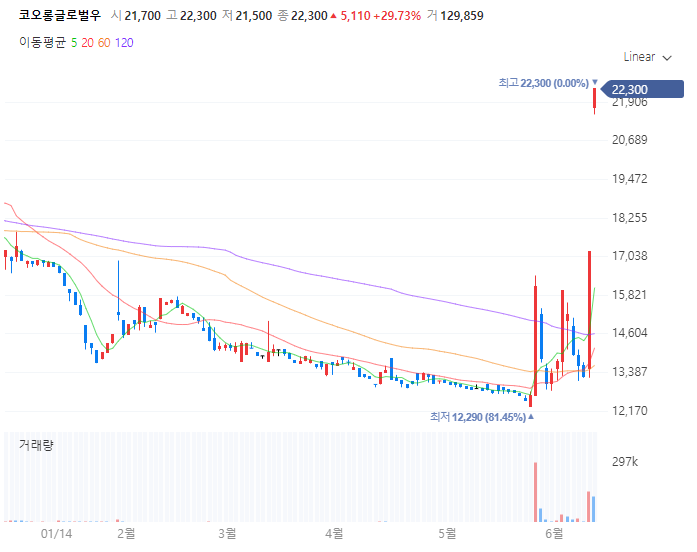Toggle the 20-day moving average

point(88,43)
